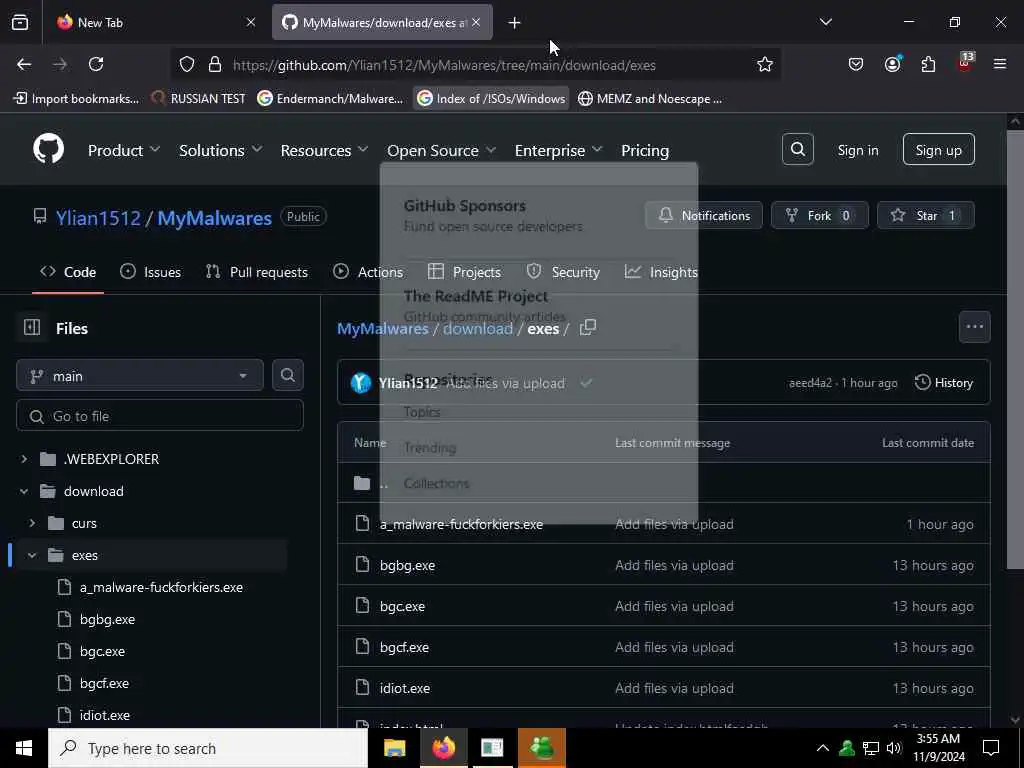Click the Firefox account icon

coord(892,64)
